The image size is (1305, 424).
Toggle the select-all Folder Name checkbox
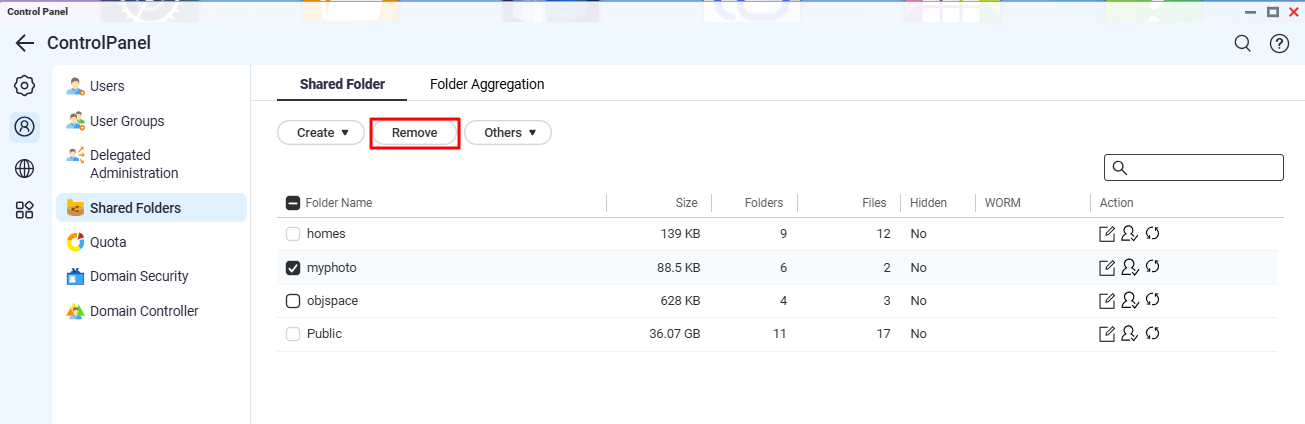click(293, 203)
